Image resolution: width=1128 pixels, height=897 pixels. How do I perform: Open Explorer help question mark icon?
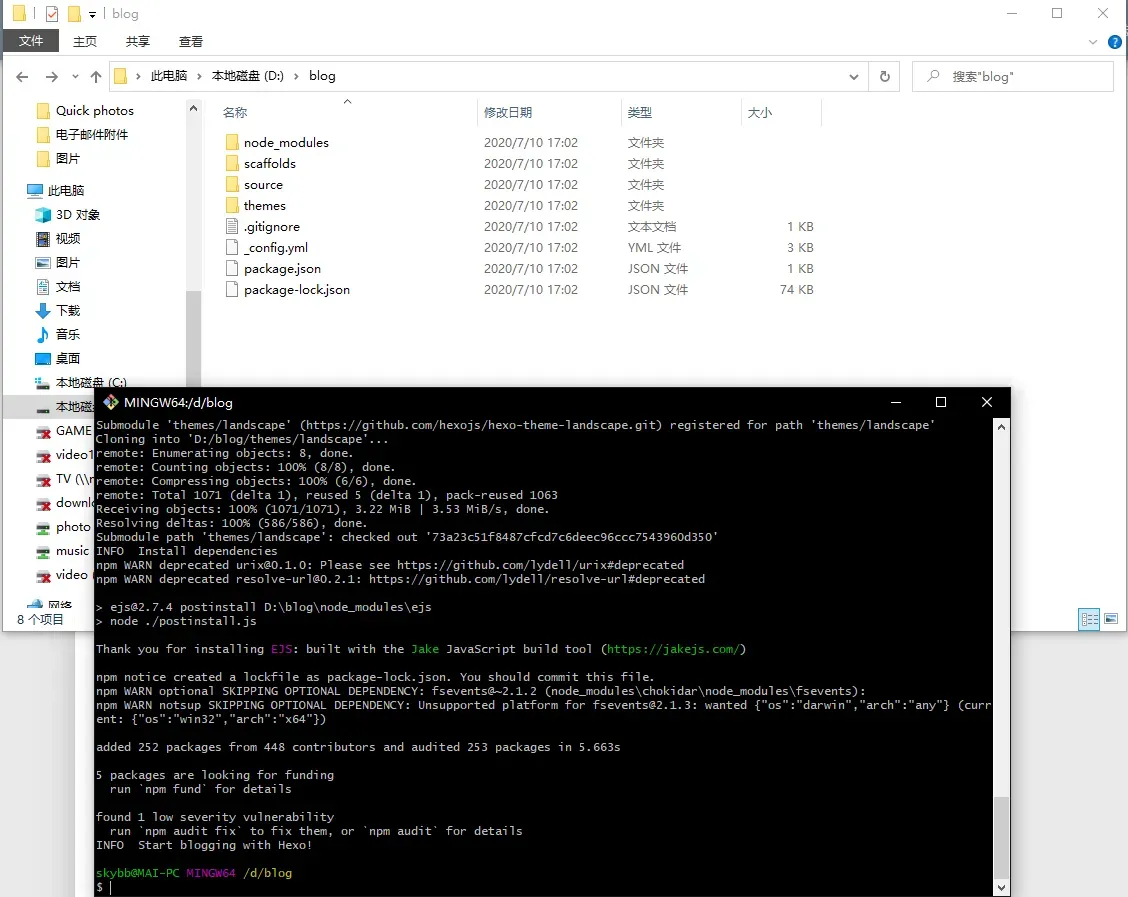(1115, 42)
